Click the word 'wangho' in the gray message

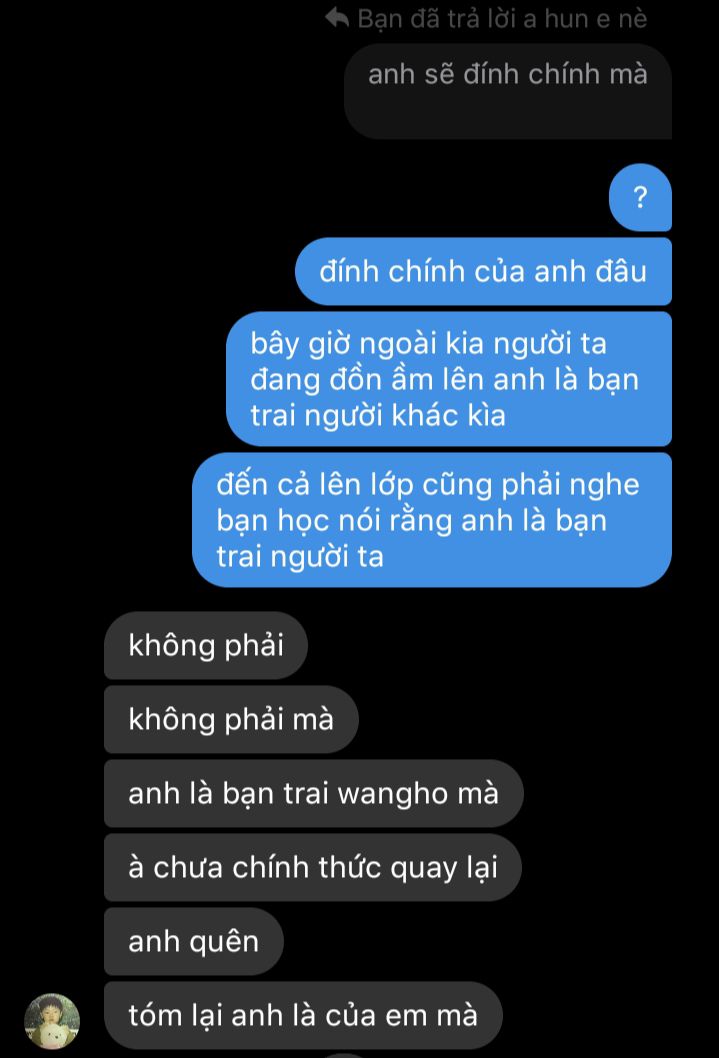point(393,795)
